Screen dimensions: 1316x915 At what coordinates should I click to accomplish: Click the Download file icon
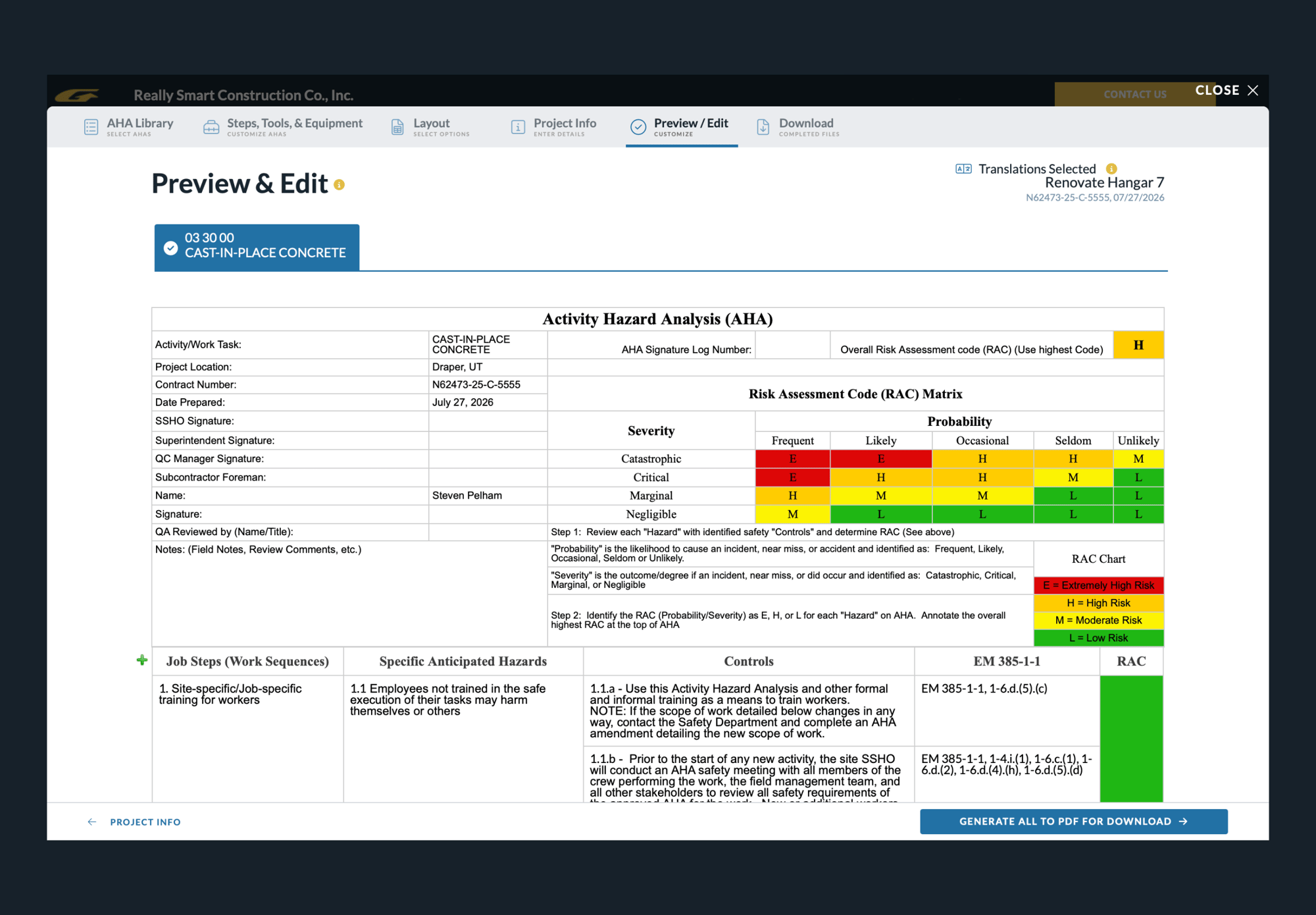click(763, 127)
